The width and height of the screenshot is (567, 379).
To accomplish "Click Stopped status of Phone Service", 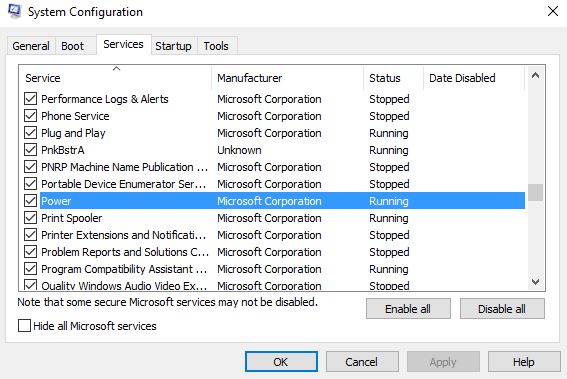I will tap(389, 116).
